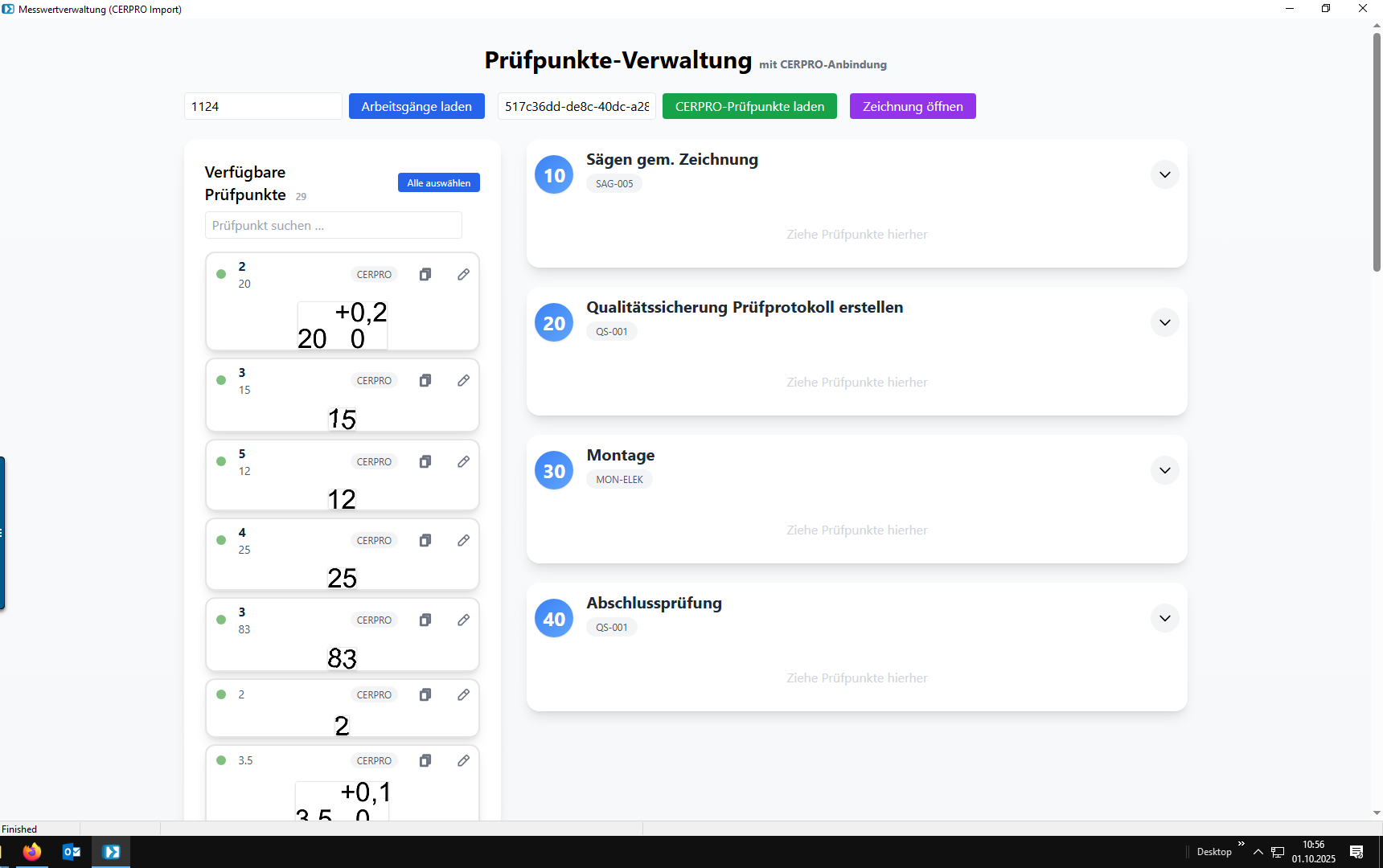Select all via Alle auswählen
Image resolution: width=1383 pixels, height=868 pixels.
pos(438,183)
